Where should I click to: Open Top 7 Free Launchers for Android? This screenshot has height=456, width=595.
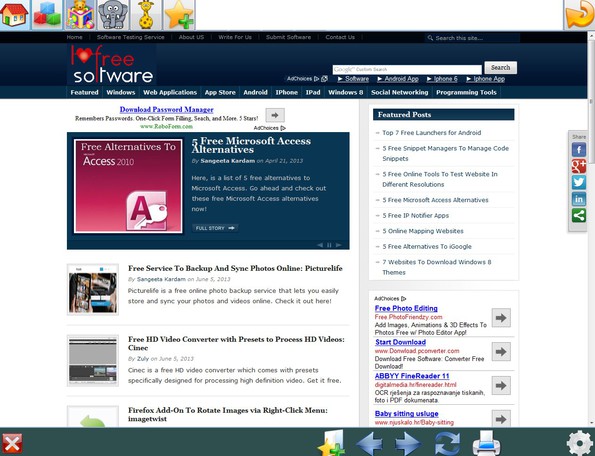(431, 133)
